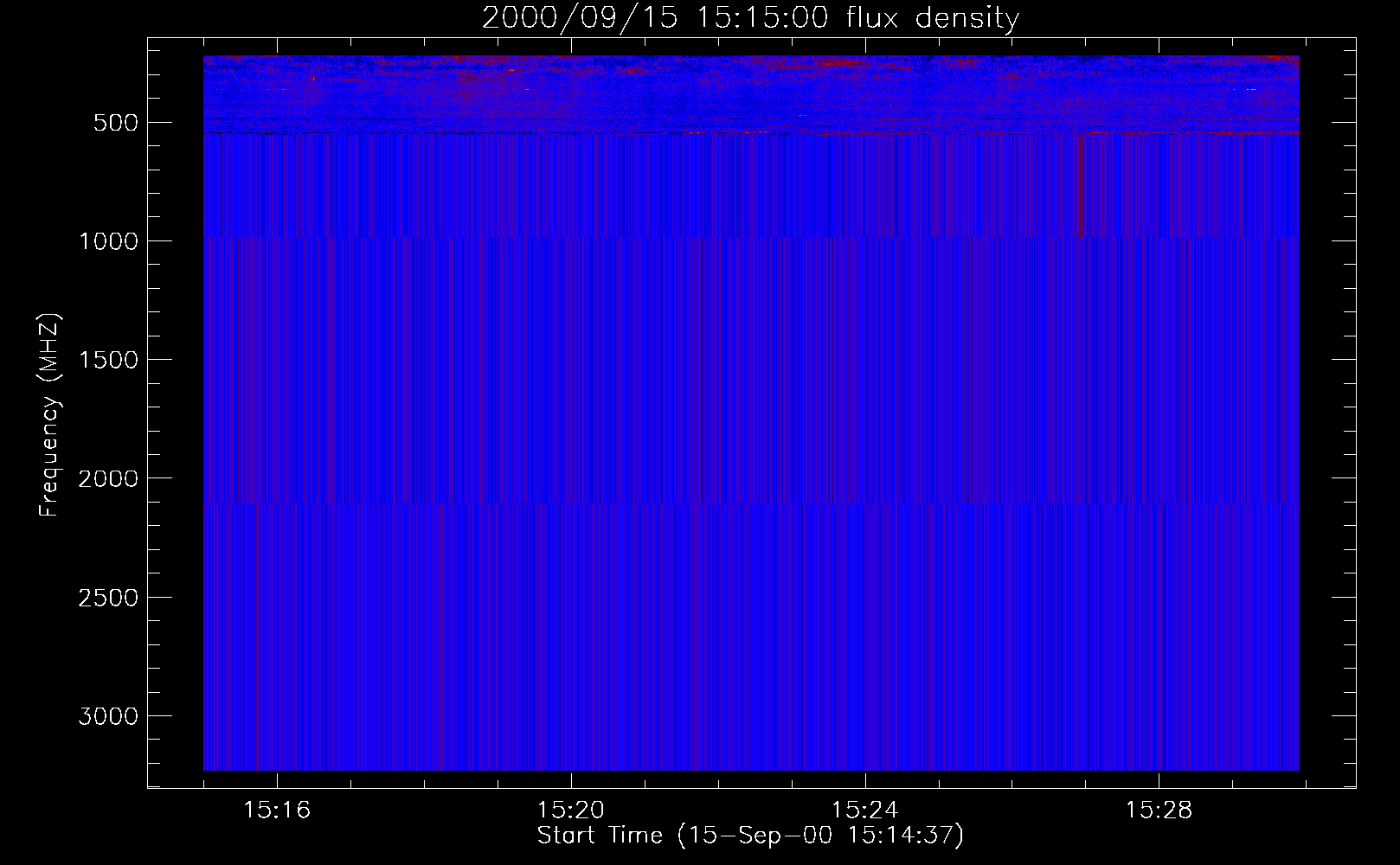1400x865 pixels.
Task: Select the 1500 frequency tick label
Action: [108, 360]
